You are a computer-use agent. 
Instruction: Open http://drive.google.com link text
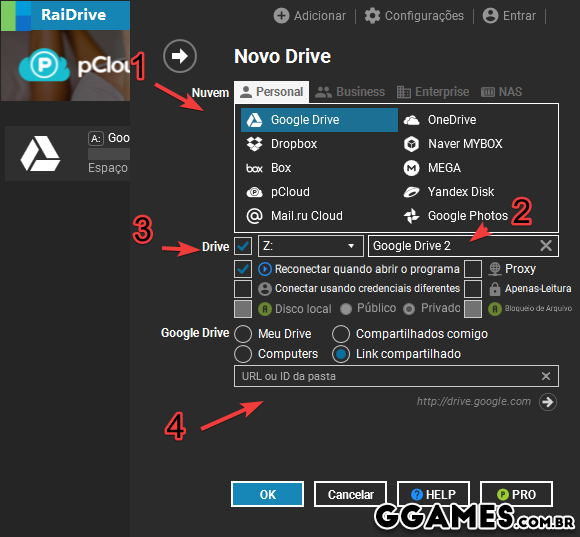coord(474,402)
